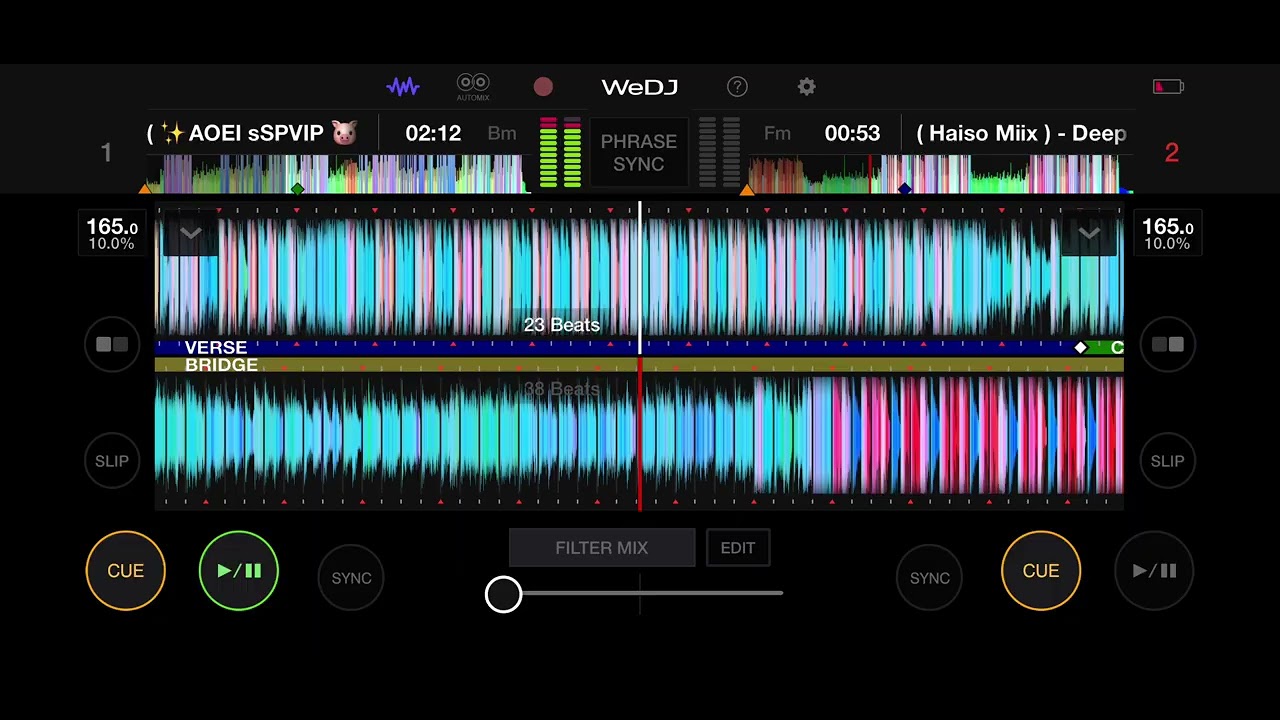Click deck 1 overview waveform strip
Screen dimensions: 1280x720
point(340,174)
